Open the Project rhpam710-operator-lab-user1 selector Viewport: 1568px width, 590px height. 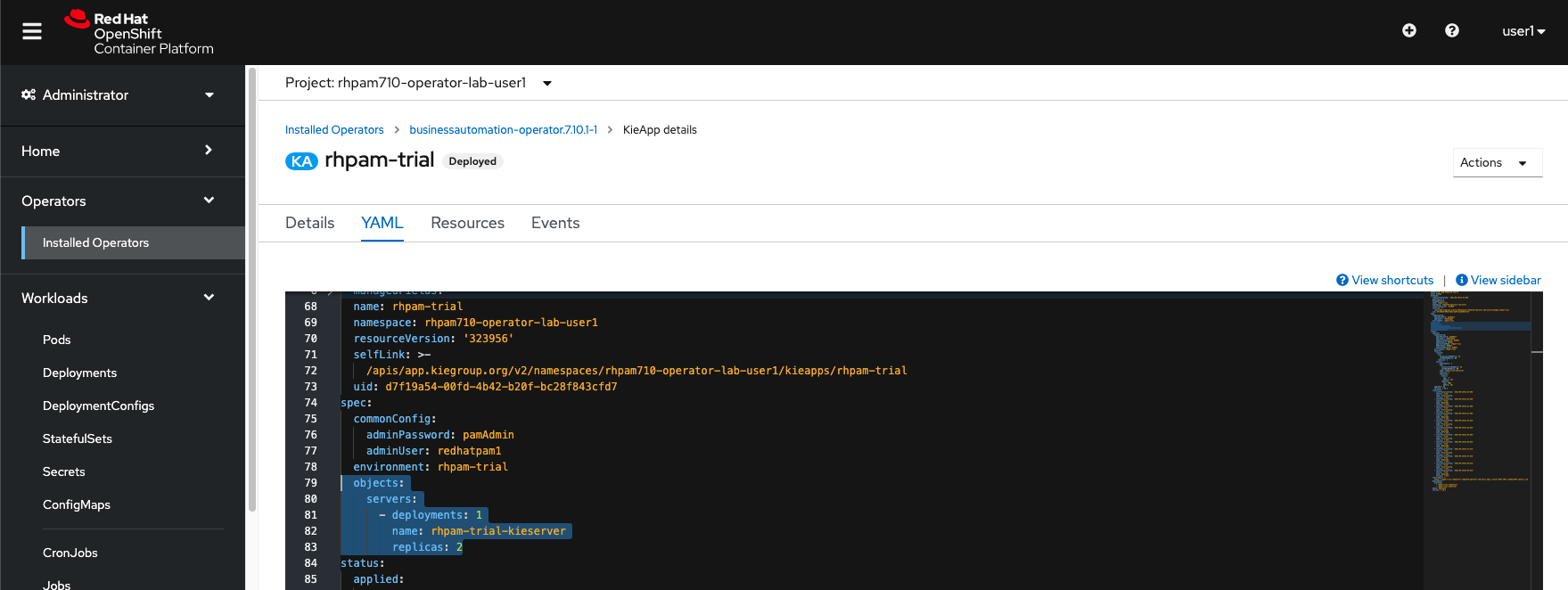418,83
